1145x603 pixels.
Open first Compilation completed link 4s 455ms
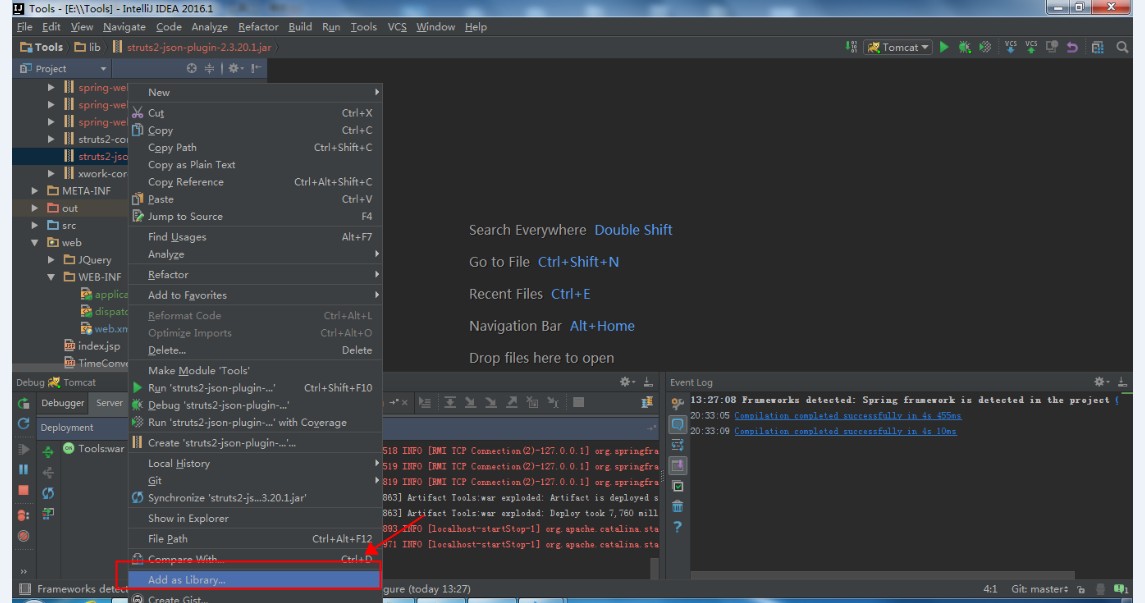[847, 415]
